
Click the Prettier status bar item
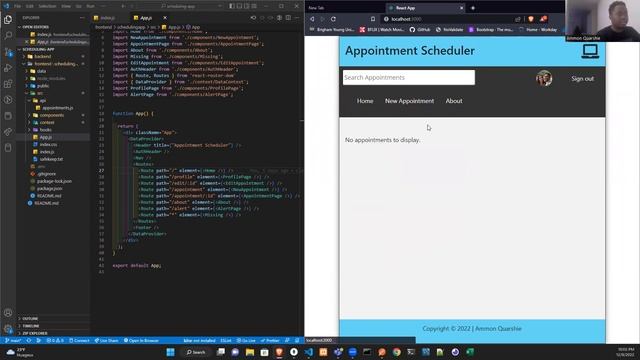coord(270,340)
